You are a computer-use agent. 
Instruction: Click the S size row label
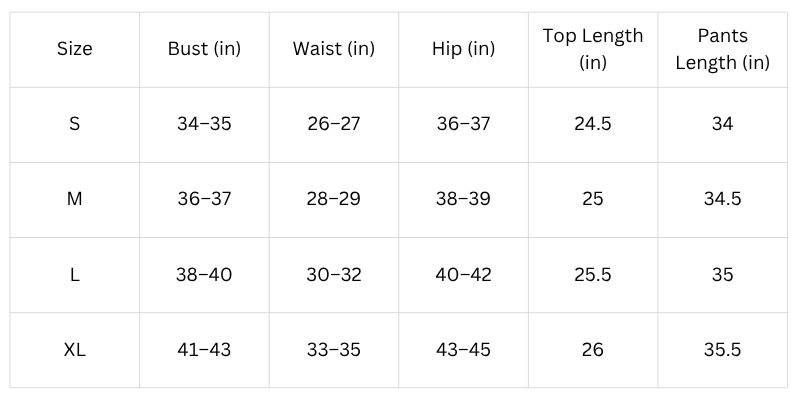pyautogui.click(x=75, y=124)
